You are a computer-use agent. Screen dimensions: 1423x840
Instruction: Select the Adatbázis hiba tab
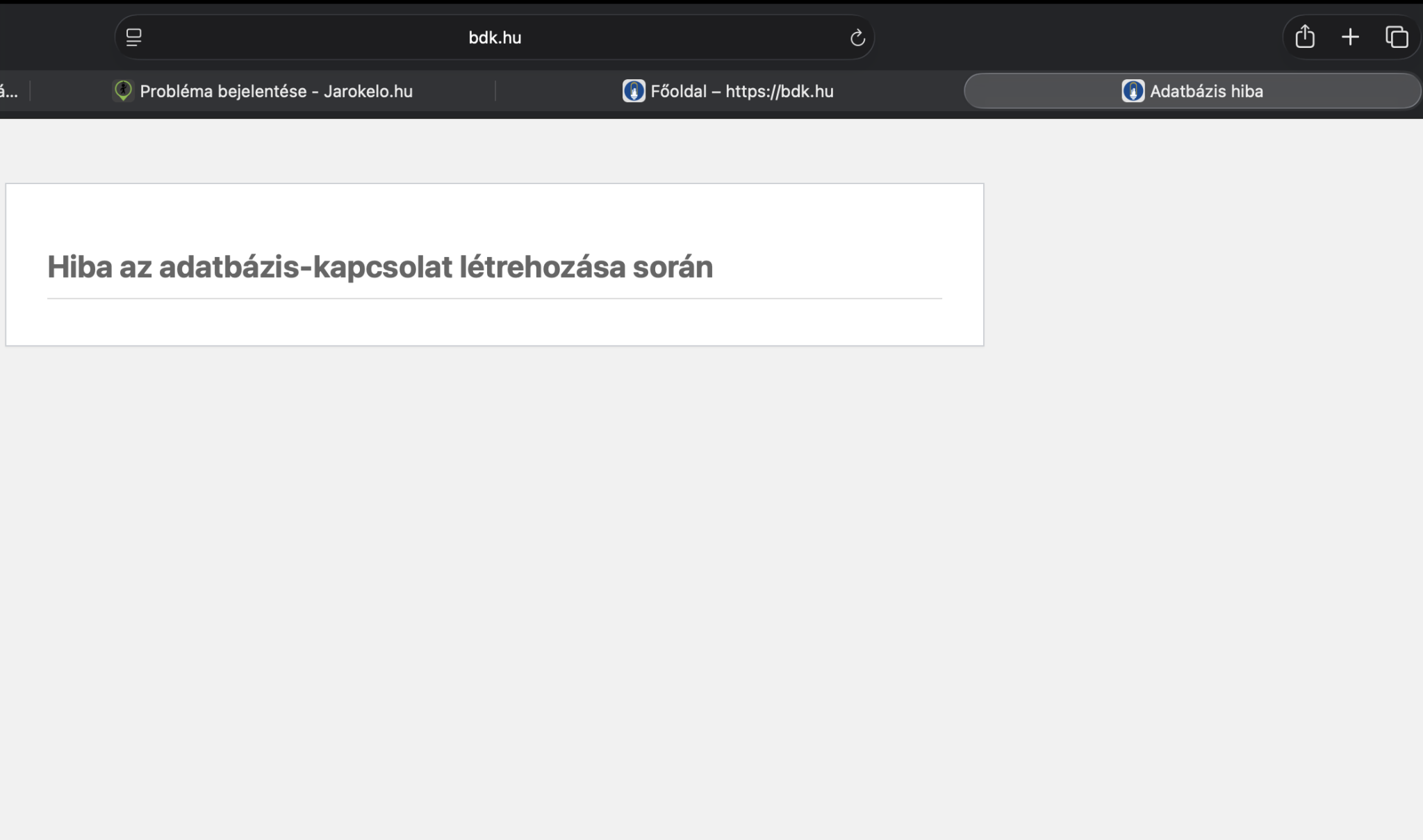(1206, 91)
